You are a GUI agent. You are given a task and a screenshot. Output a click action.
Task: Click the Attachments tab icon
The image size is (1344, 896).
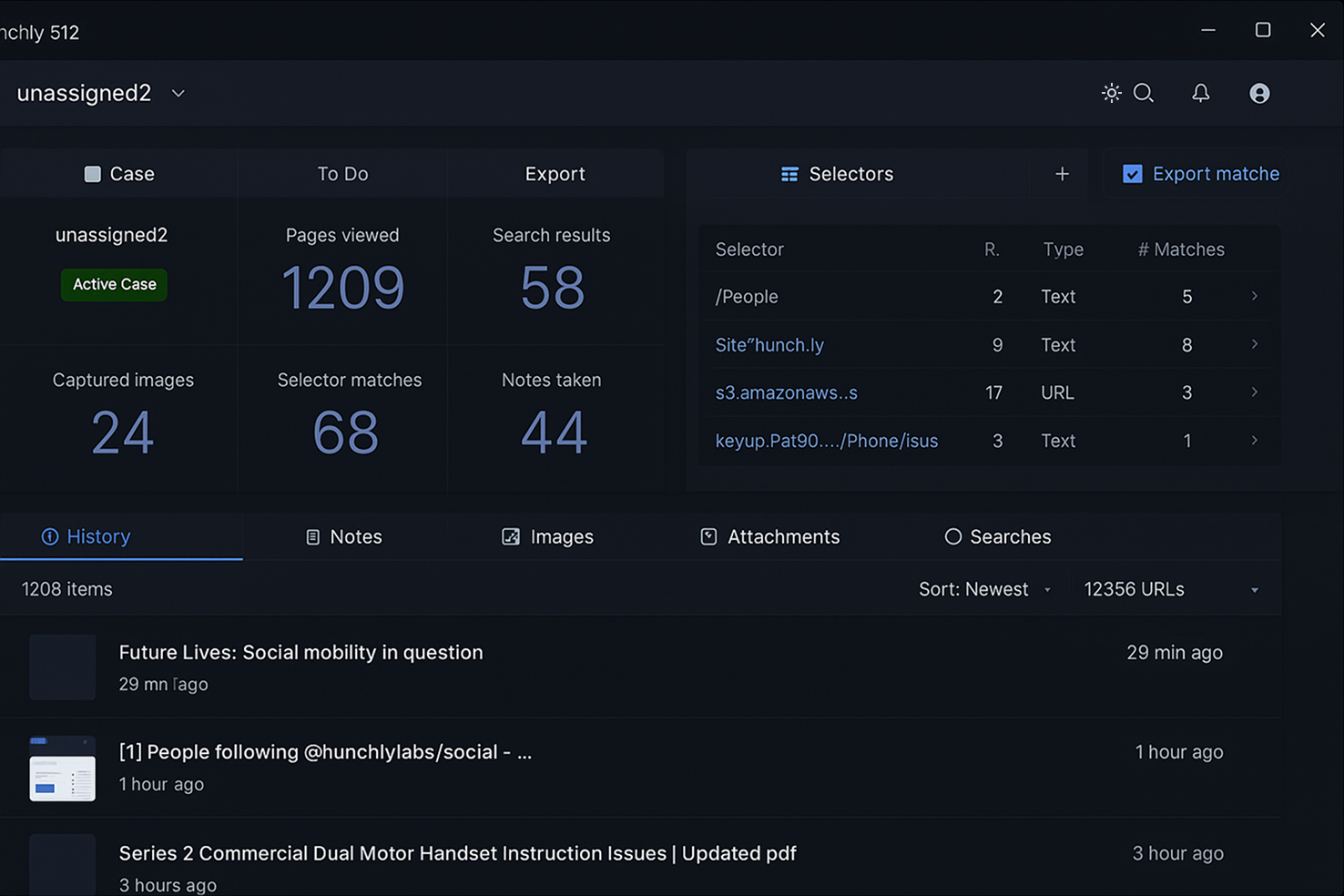pyautogui.click(x=708, y=537)
